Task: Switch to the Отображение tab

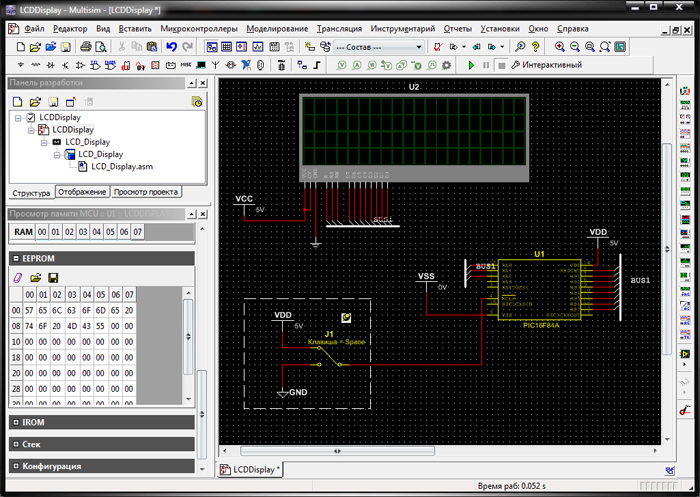Action: tap(82, 192)
